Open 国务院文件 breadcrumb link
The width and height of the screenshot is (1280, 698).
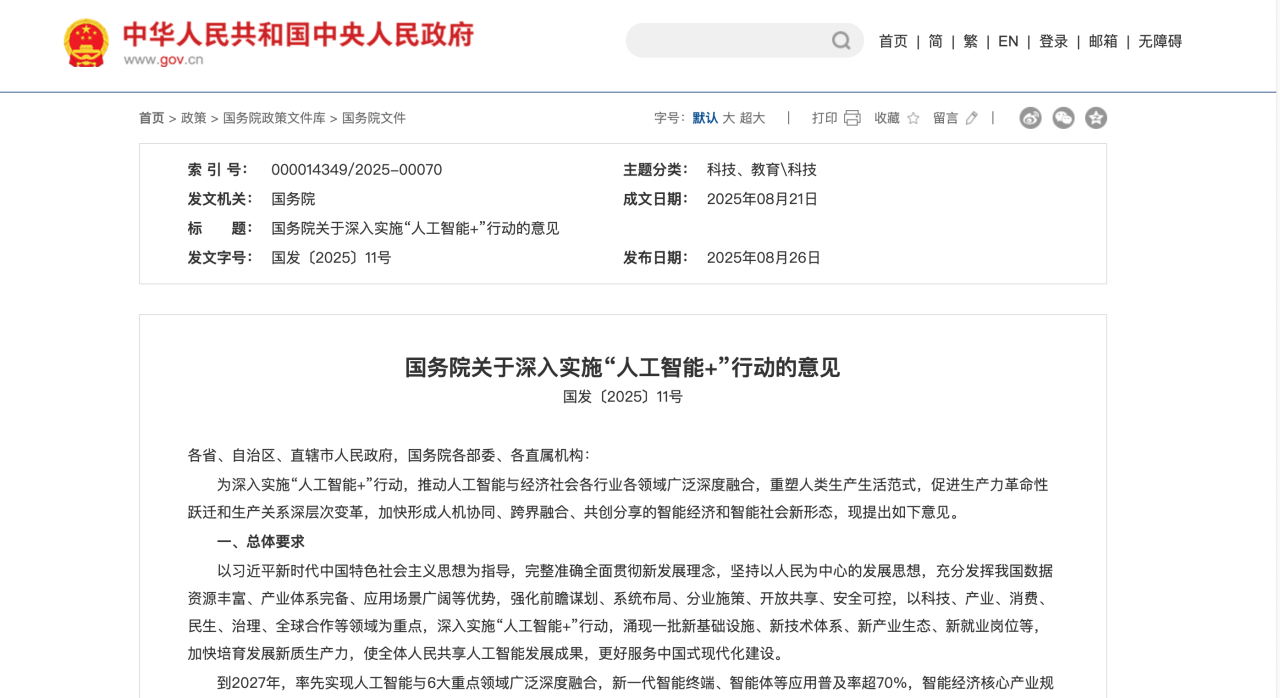pyautogui.click(x=374, y=118)
